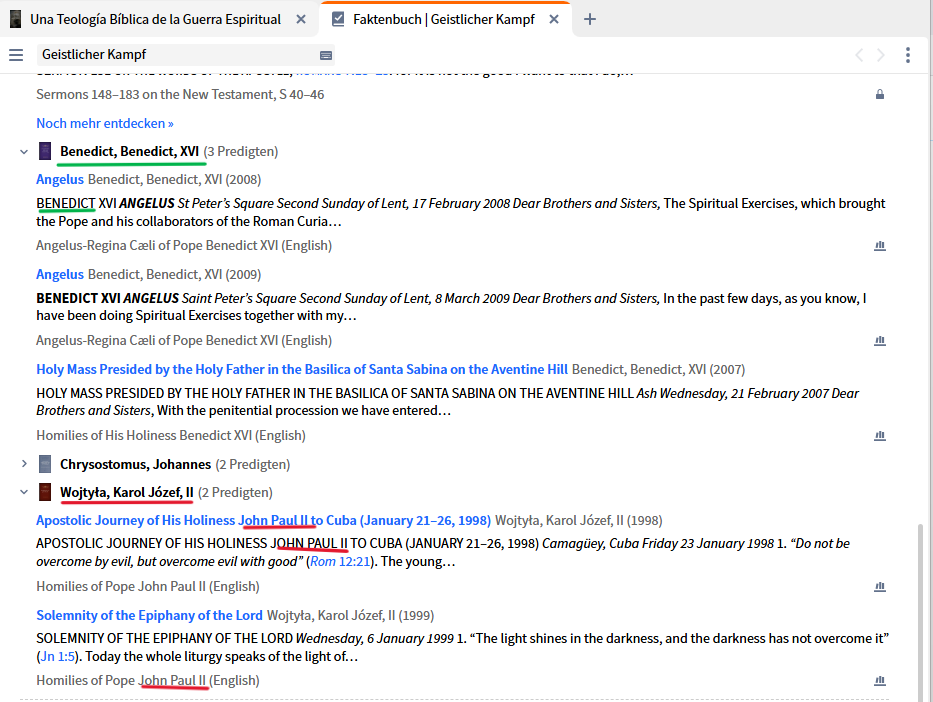Screen dimensions: 933x702
Task: Click the lock icon beside Sermons 148–183
Action: [879, 94]
